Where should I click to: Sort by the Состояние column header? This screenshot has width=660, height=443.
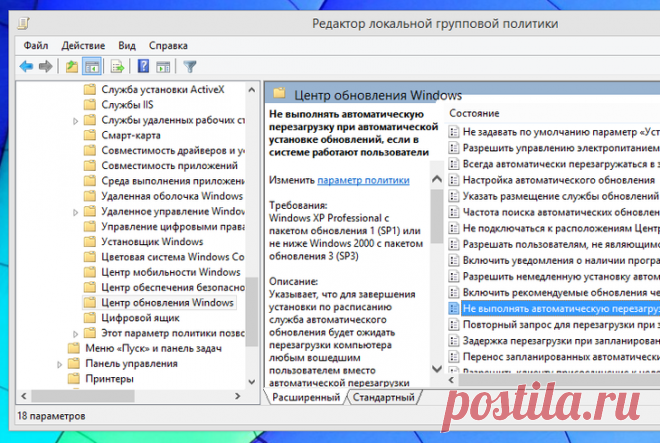[x=474, y=113]
